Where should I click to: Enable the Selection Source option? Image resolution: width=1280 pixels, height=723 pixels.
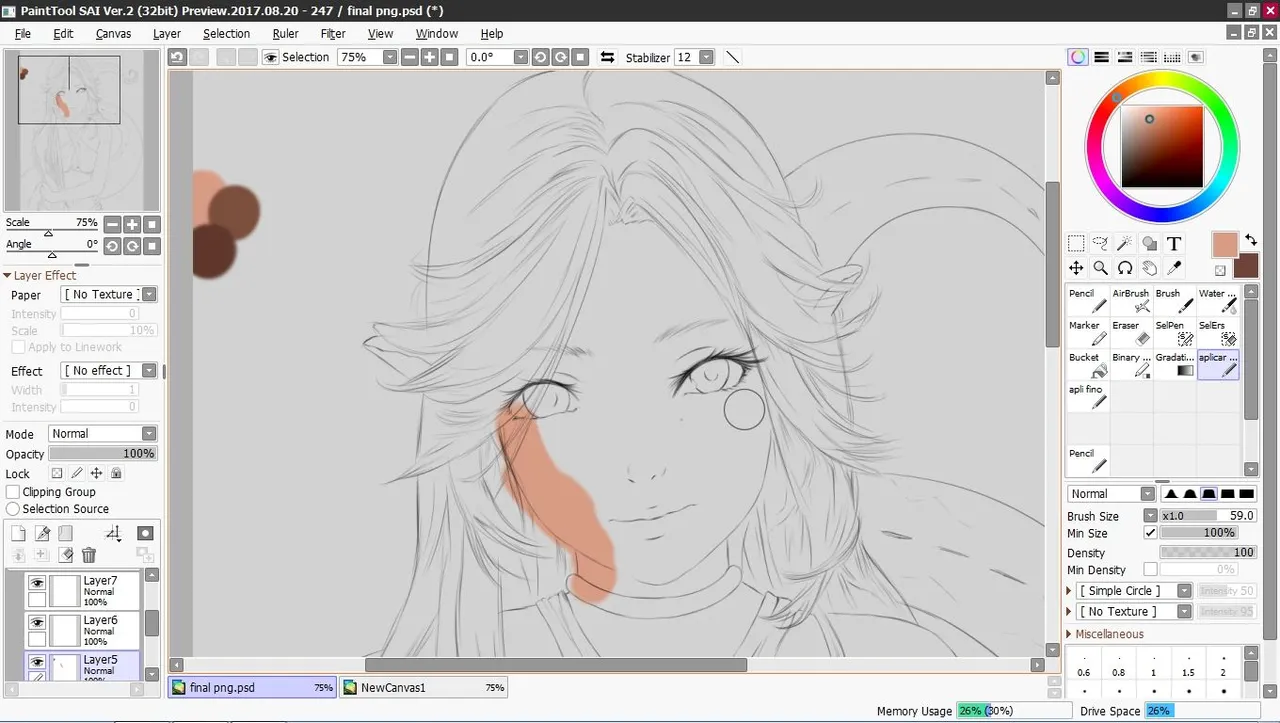click(x=13, y=509)
